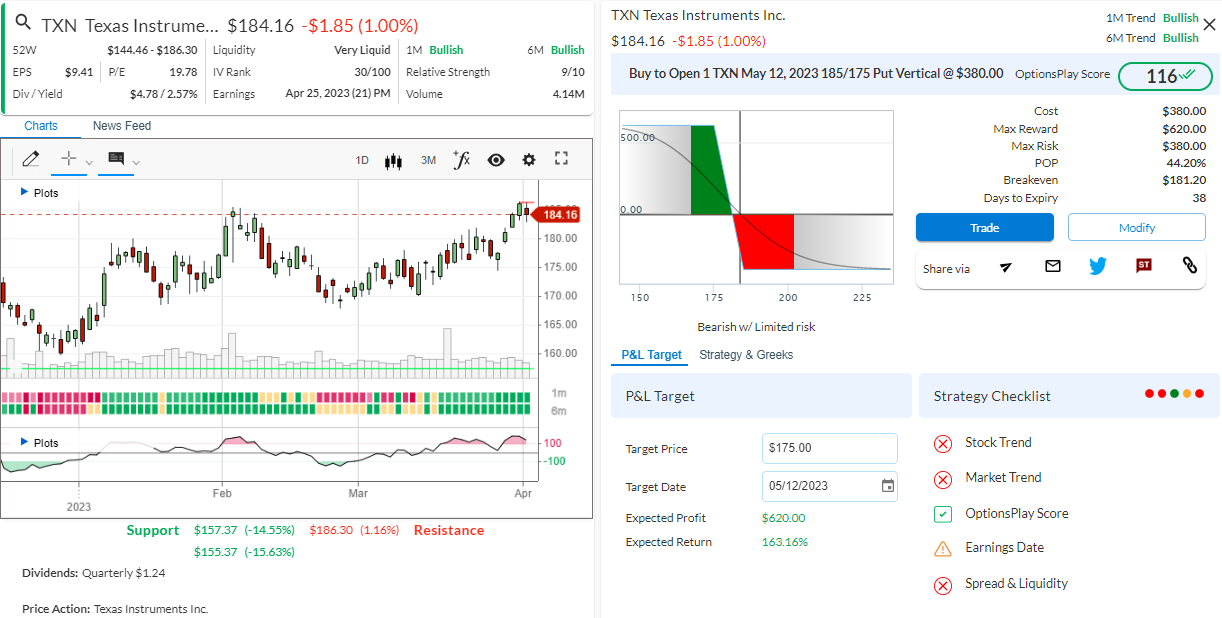
Task: Switch to the Charts tab
Action: point(41,126)
